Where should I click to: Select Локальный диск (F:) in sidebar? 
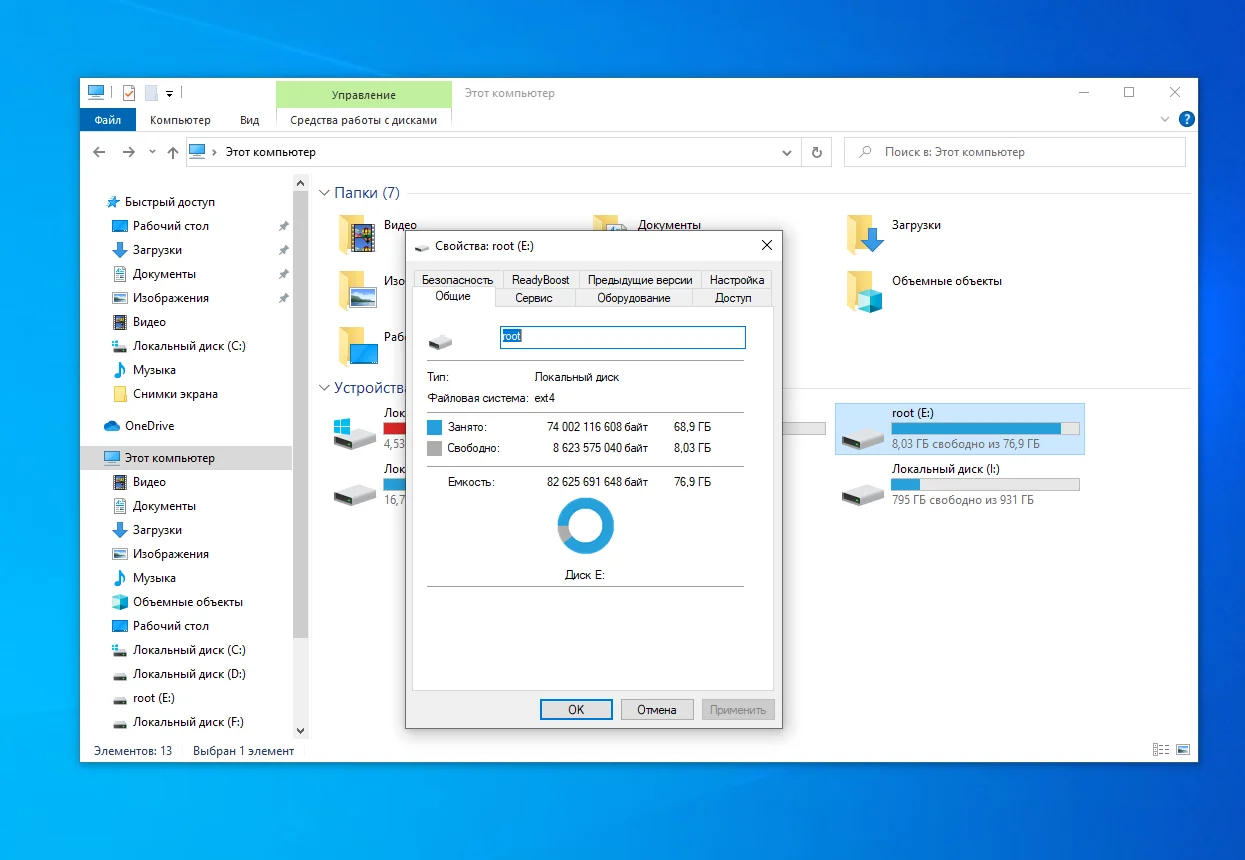click(188, 722)
